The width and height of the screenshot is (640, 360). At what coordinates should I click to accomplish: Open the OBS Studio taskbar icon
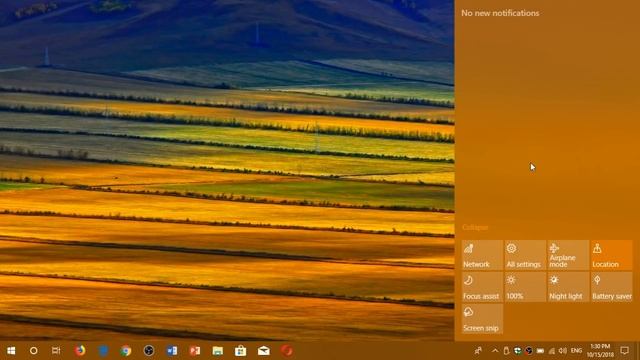tap(149, 351)
